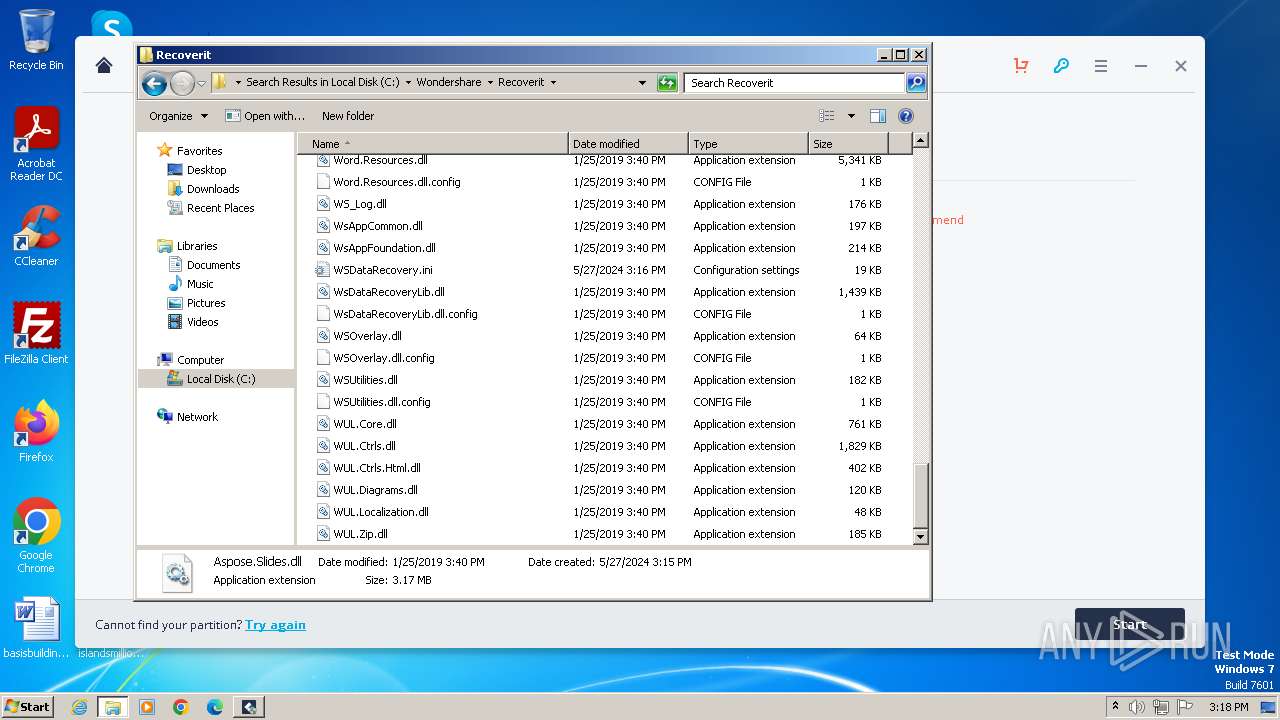The height and width of the screenshot is (720, 1280).
Task: Toggle the preview pane button
Action: click(877, 116)
